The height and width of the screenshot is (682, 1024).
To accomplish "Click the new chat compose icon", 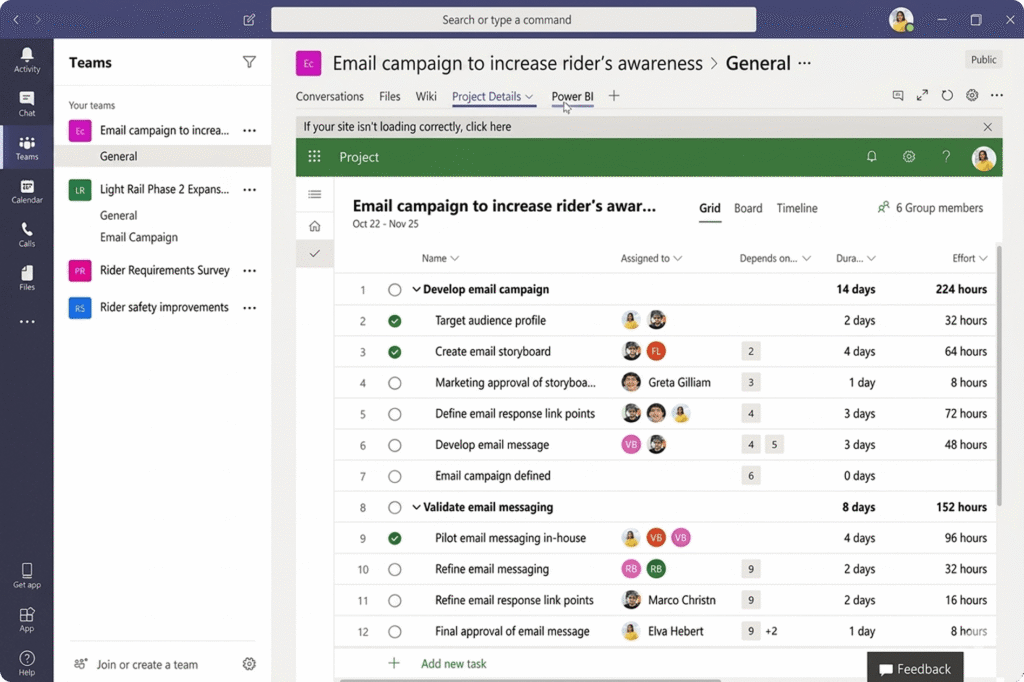I will (x=249, y=20).
